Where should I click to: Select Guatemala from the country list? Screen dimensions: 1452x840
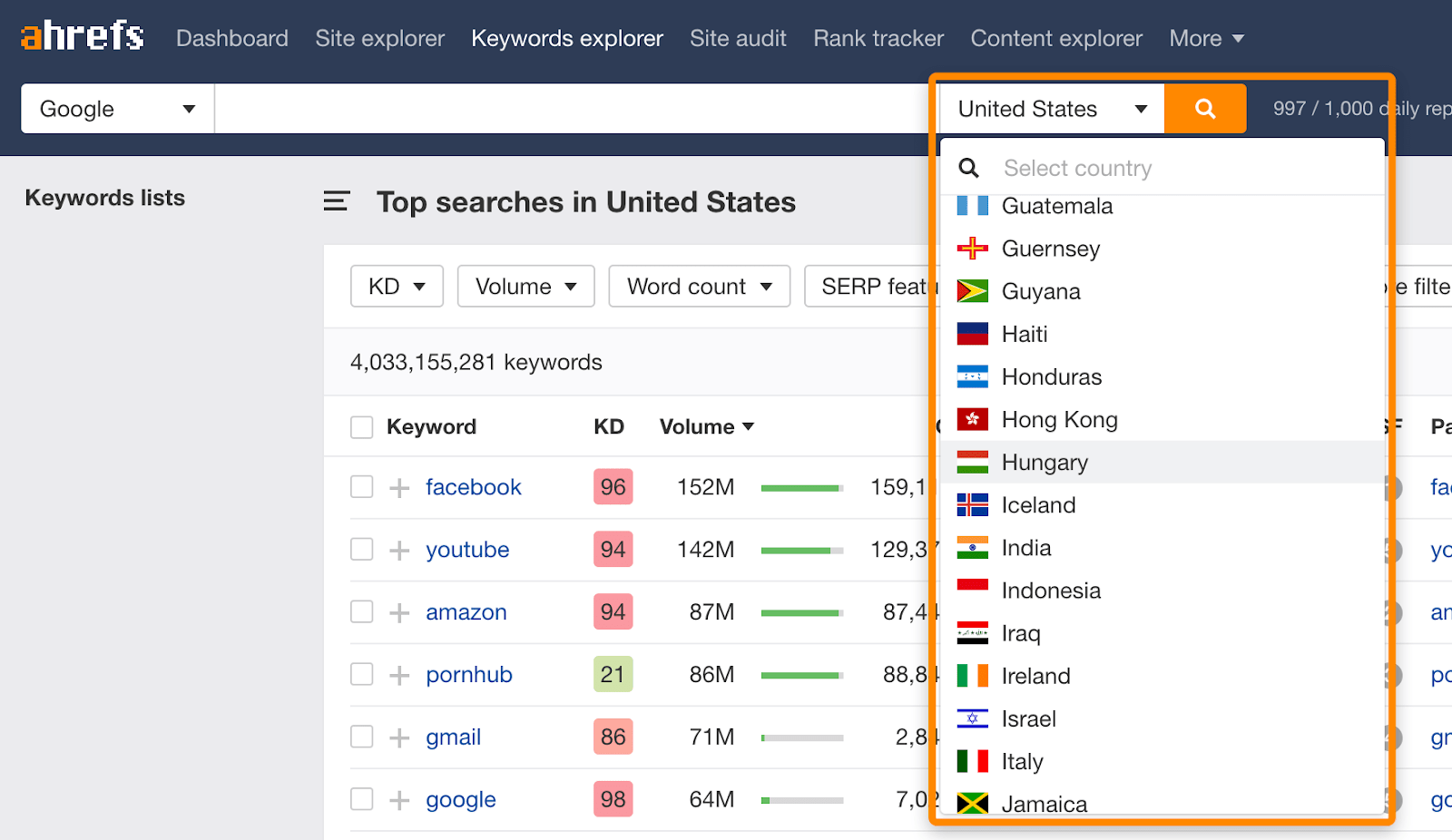(x=1162, y=207)
